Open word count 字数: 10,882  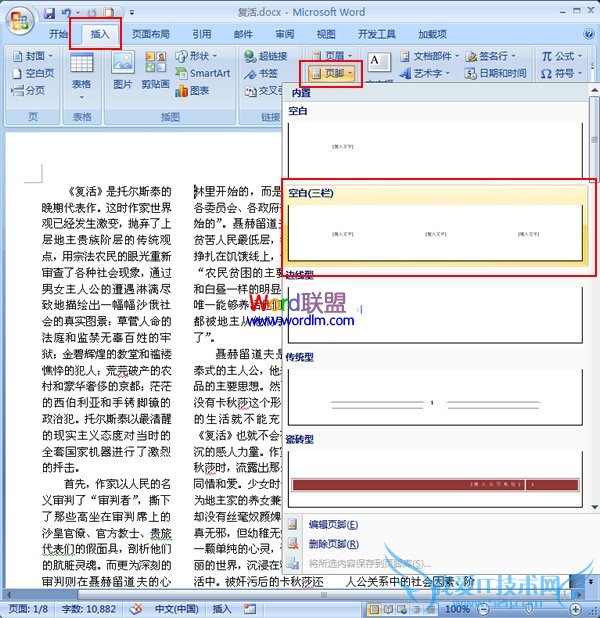pyautogui.click(x=89, y=609)
